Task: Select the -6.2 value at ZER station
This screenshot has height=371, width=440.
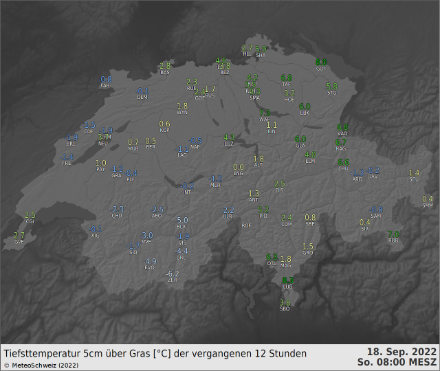Action: click(x=172, y=274)
